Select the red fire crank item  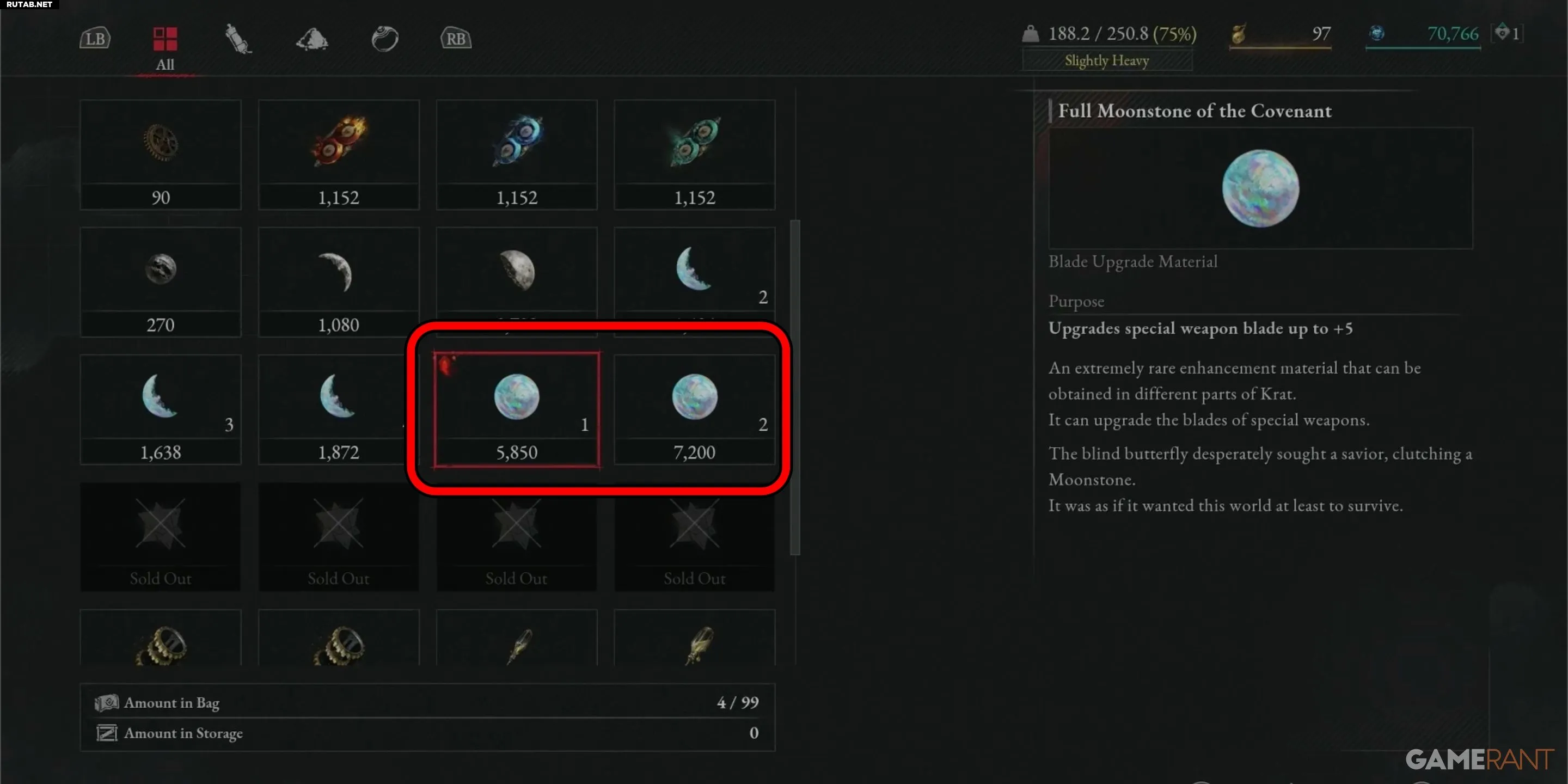[x=339, y=155]
